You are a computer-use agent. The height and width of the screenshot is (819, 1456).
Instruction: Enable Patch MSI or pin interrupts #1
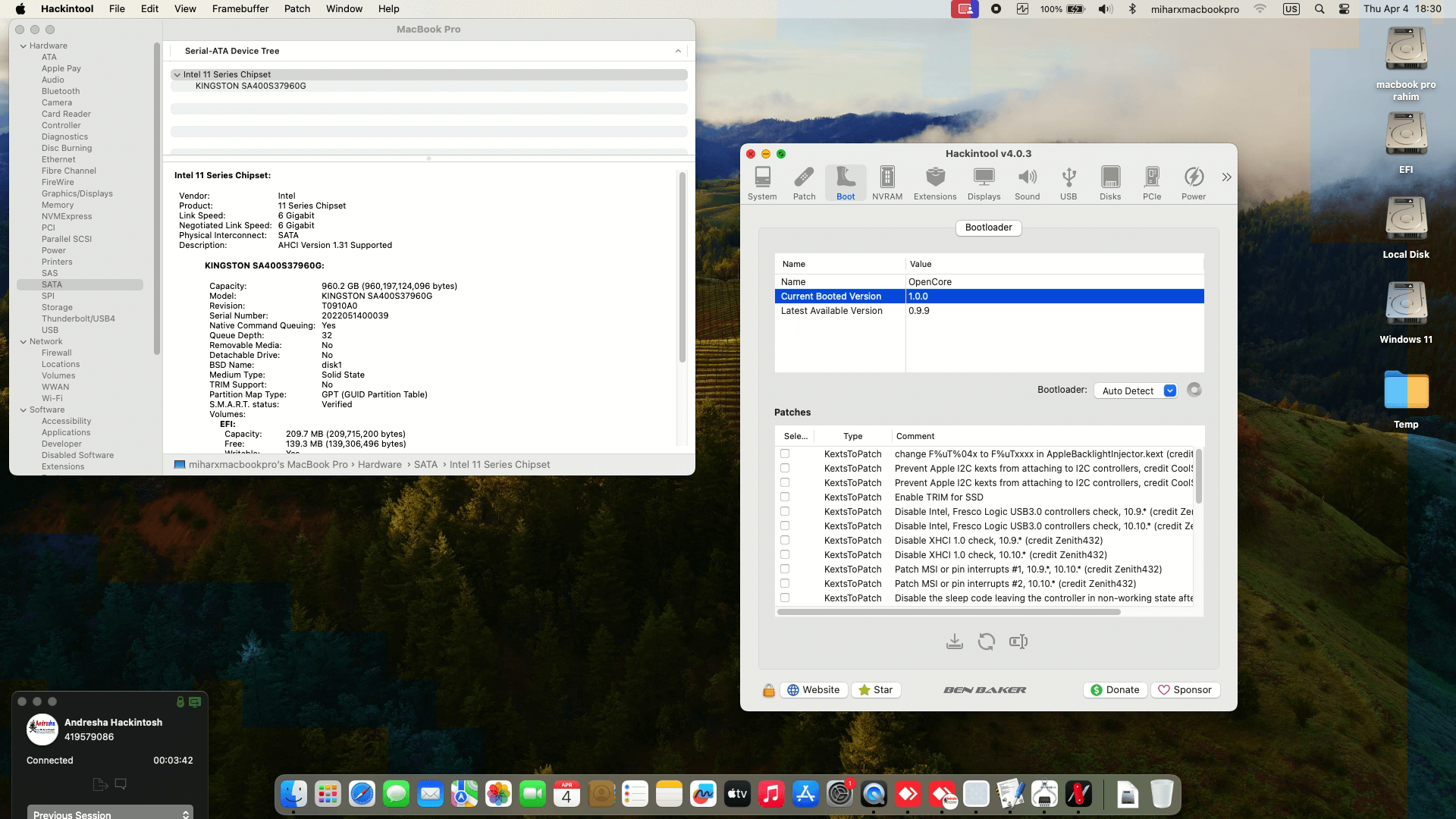point(785,570)
